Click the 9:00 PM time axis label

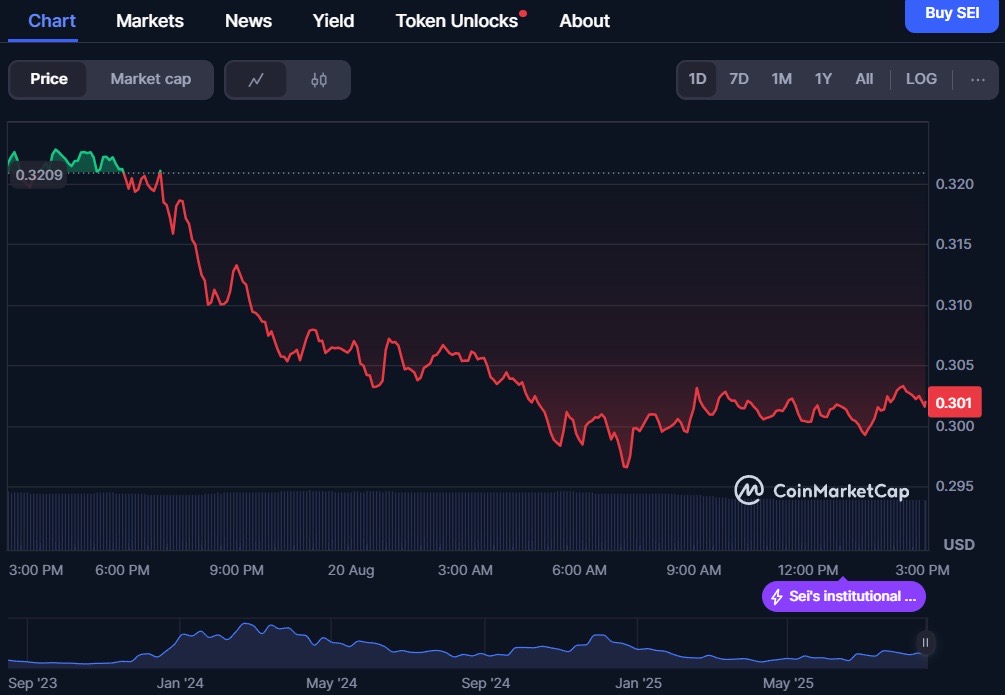(x=237, y=570)
